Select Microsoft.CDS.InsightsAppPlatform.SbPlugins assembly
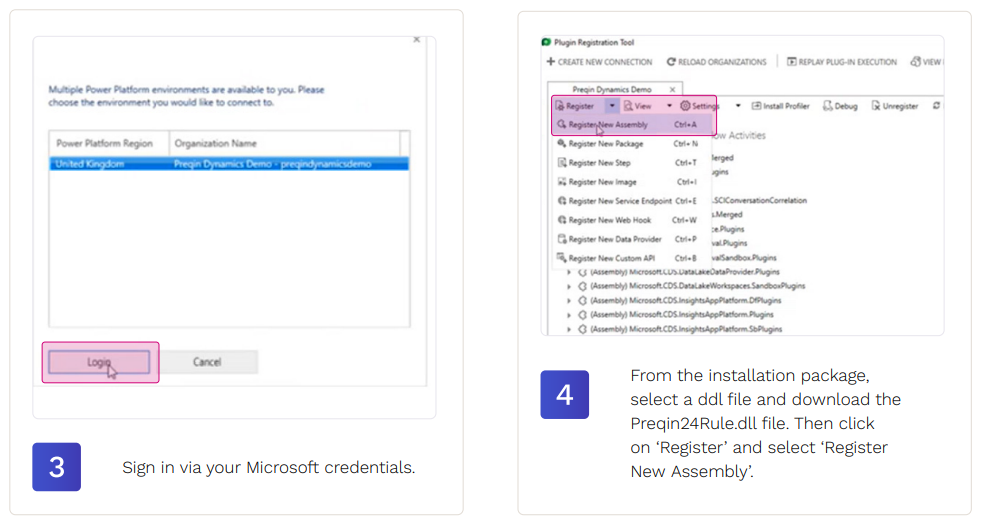Viewport: 982px width, 532px height. click(686, 329)
